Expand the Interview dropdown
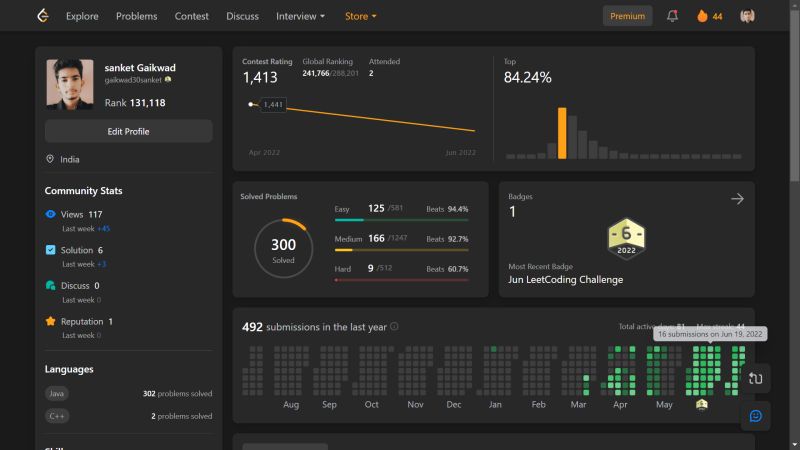 [300, 16]
